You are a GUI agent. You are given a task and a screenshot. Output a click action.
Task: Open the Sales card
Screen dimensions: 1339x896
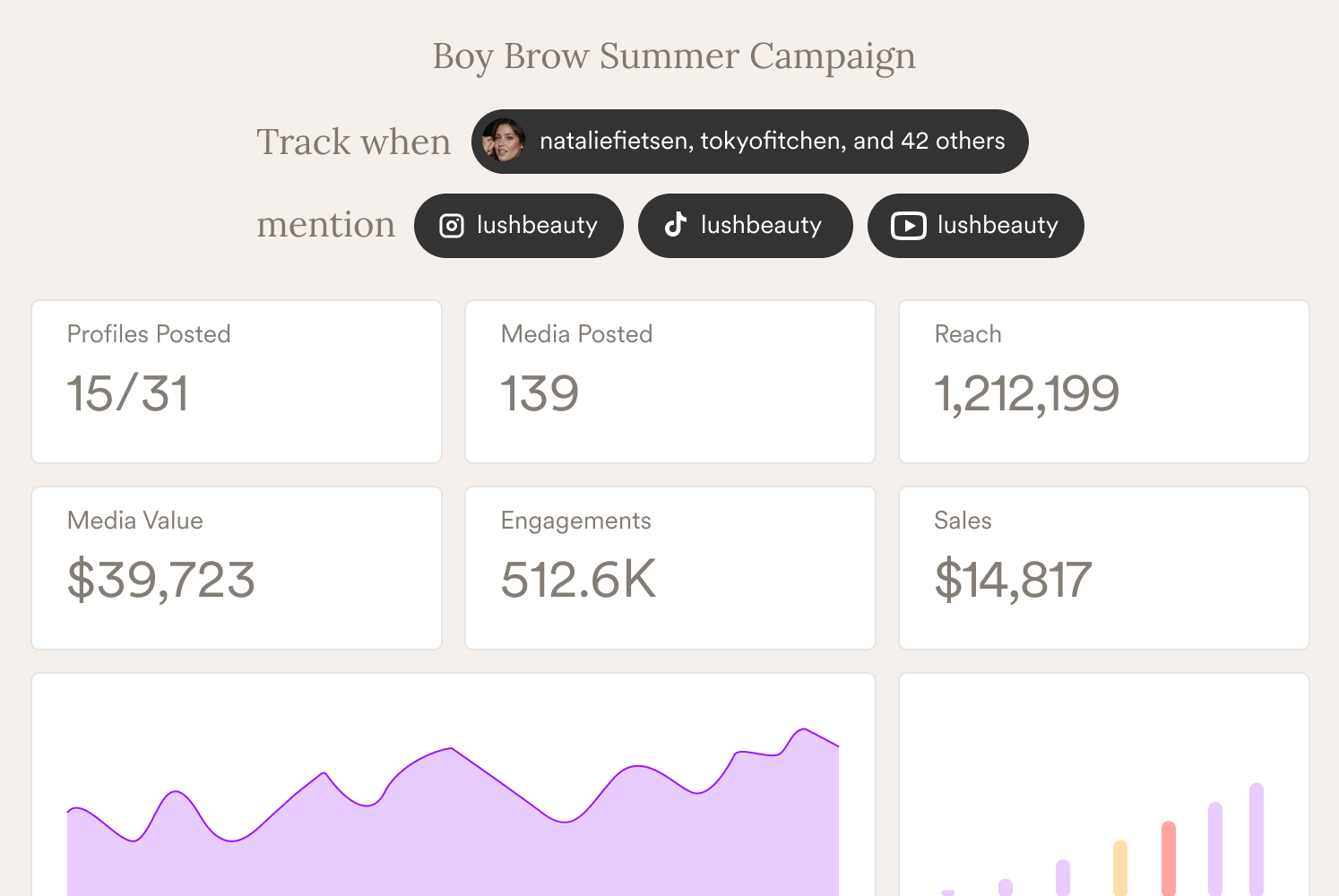pos(1104,568)
